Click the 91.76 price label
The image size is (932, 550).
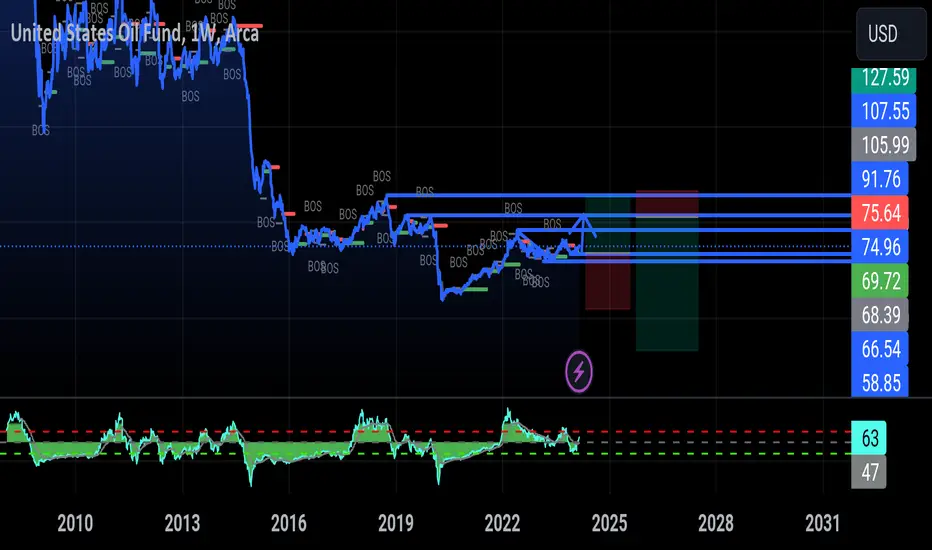click(880, 179)
